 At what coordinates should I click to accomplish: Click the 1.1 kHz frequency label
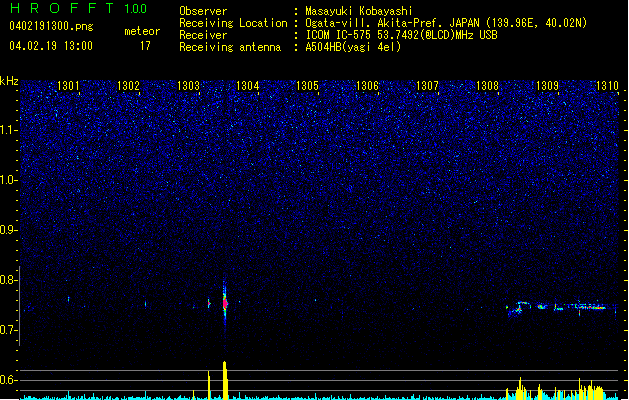click(x=8, y=130)
